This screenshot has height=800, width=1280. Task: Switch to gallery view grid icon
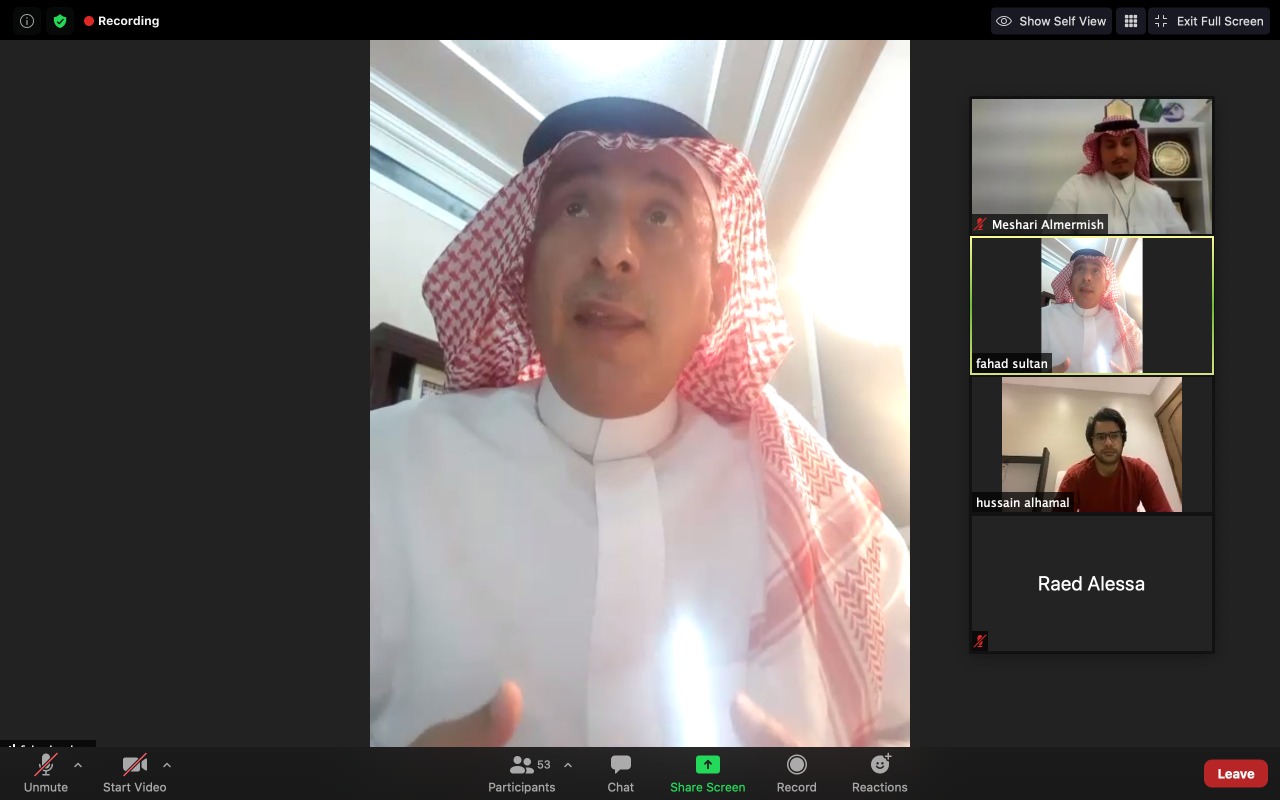pos(1130,21)
